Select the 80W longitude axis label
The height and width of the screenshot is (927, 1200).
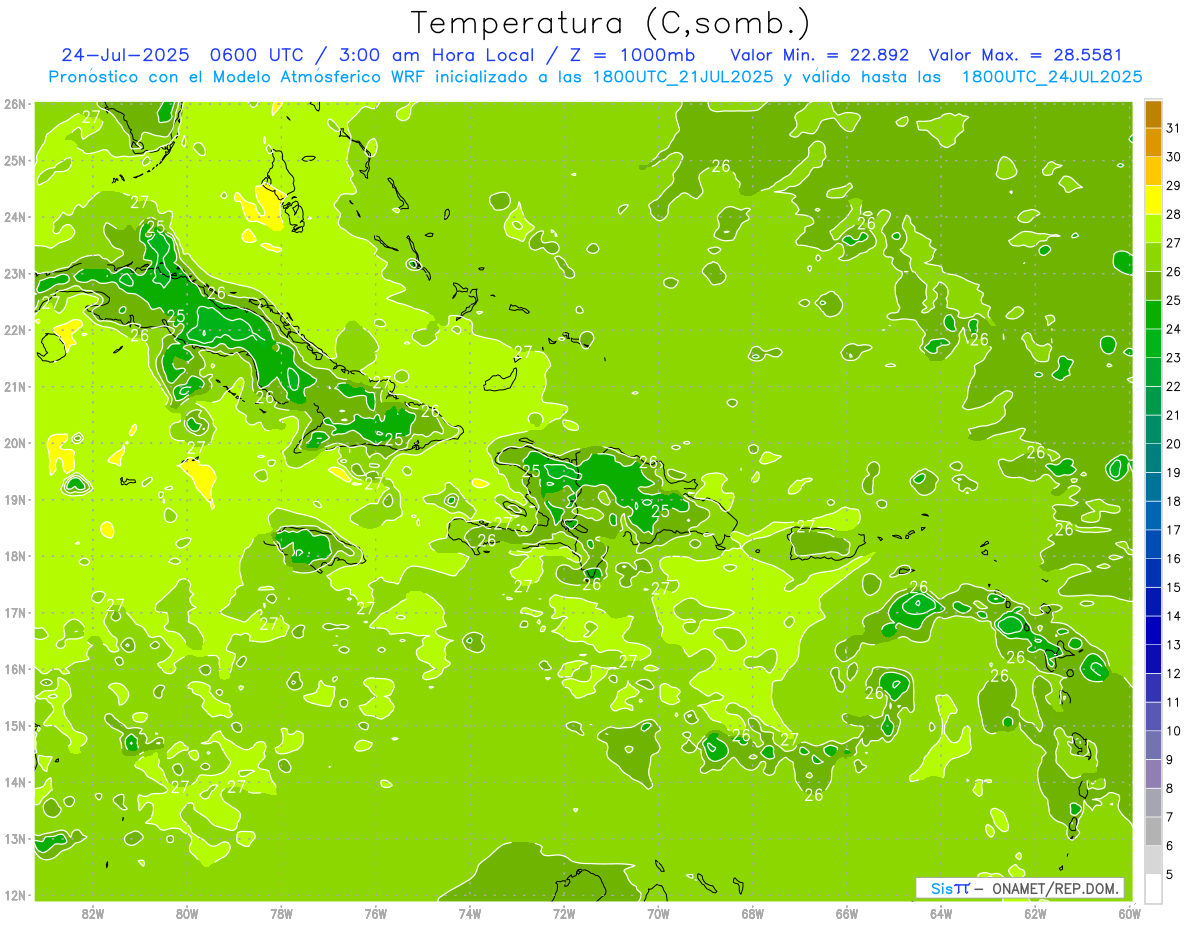pos(187,913)
